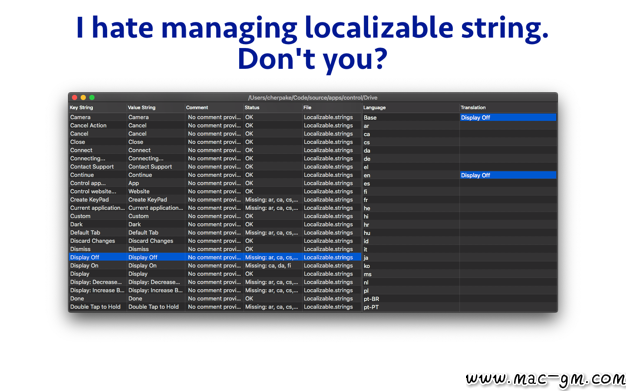Click the empty translation cell for fr
The width and height of the screenshot is (626, 391).
tap(508, 200)
